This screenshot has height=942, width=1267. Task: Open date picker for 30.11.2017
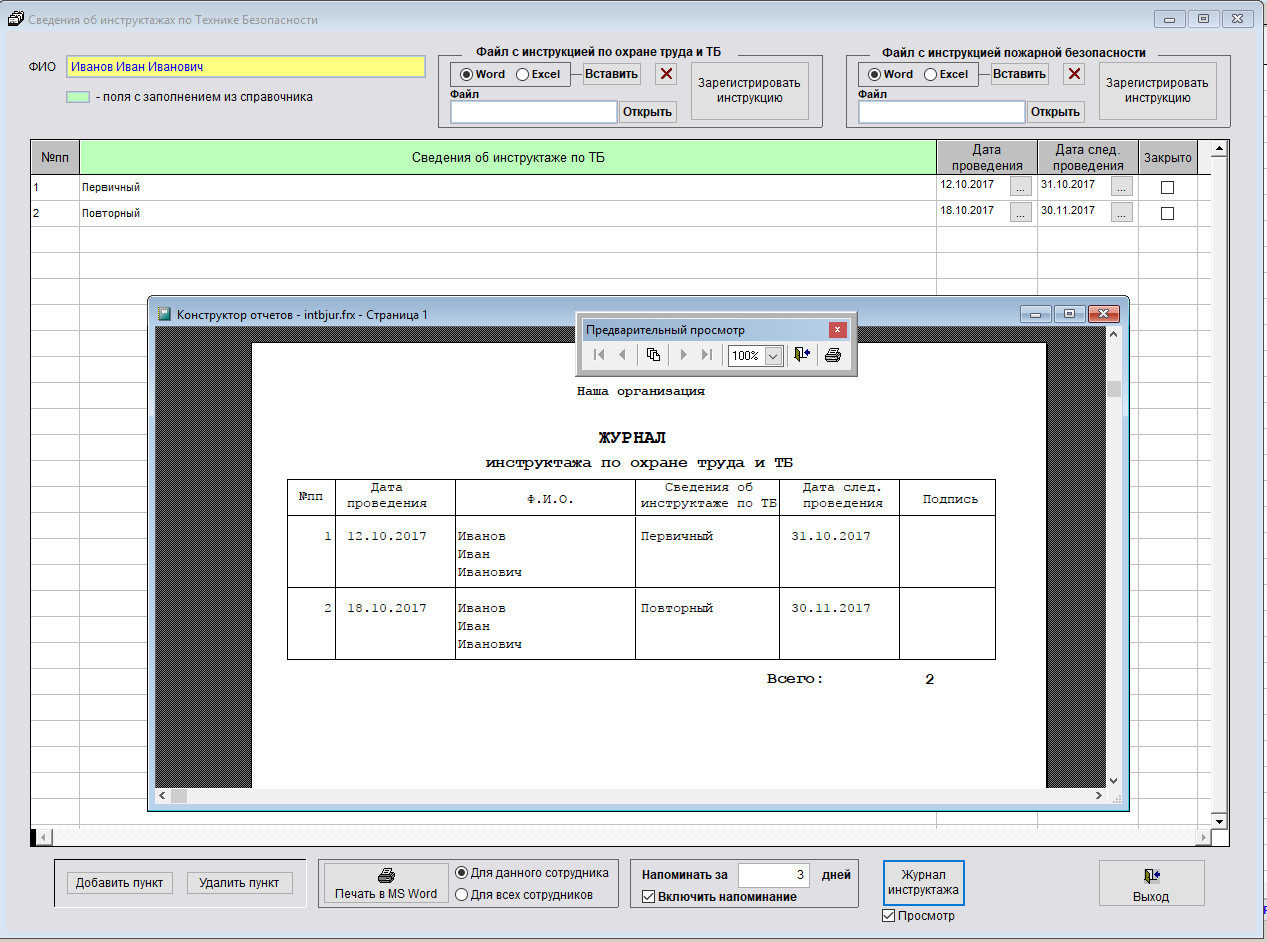(1121, 213)
